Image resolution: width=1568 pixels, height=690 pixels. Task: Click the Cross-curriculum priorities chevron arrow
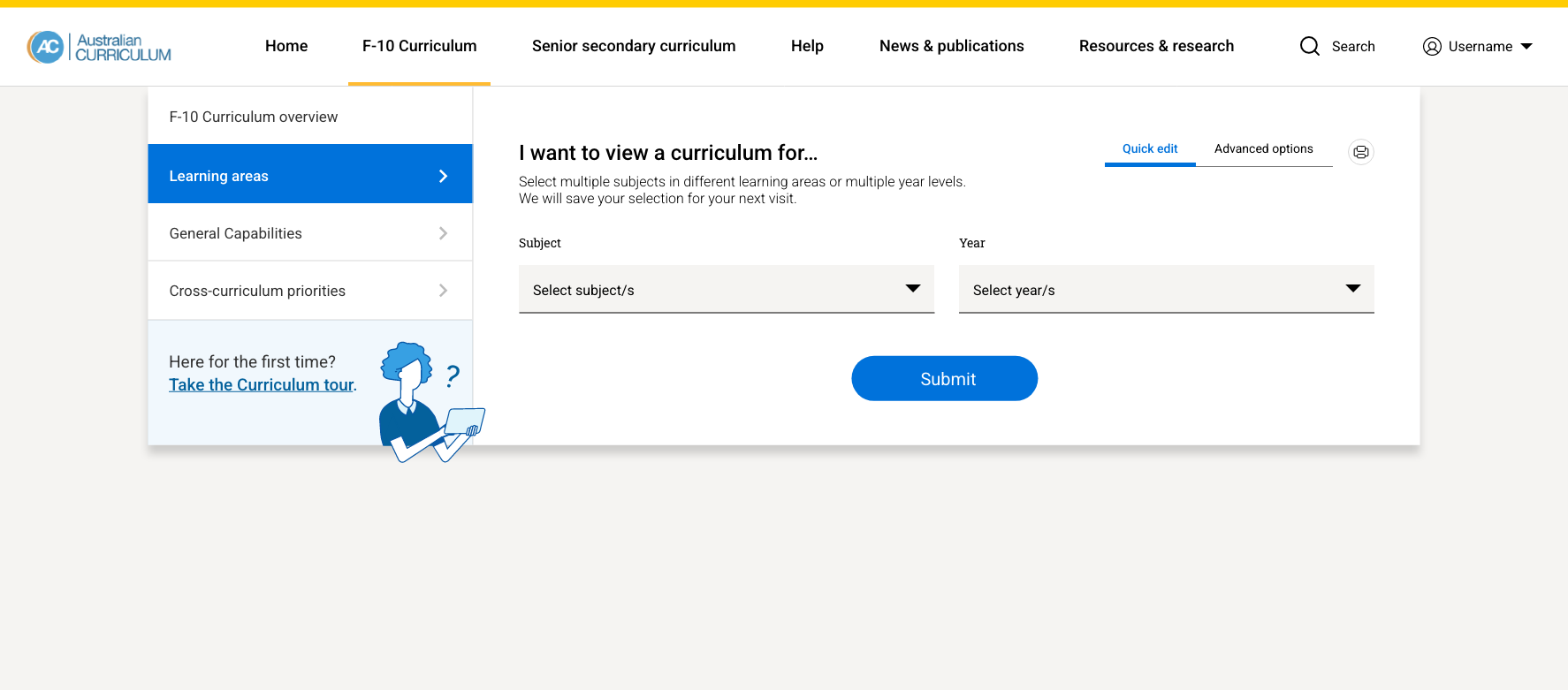click(443, 291)
